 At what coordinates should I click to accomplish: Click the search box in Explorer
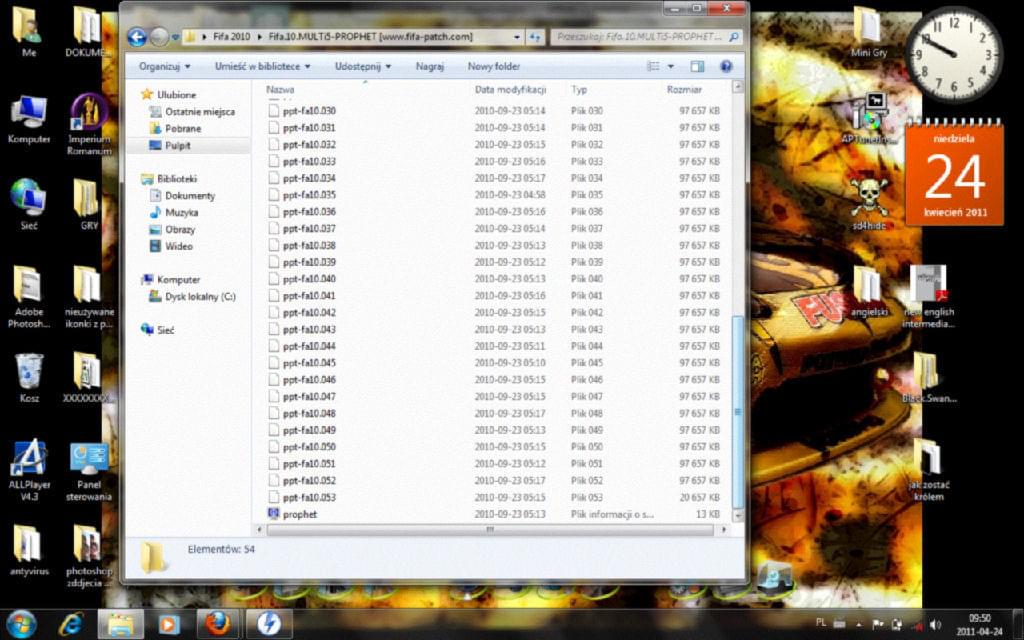coord(646,37)
